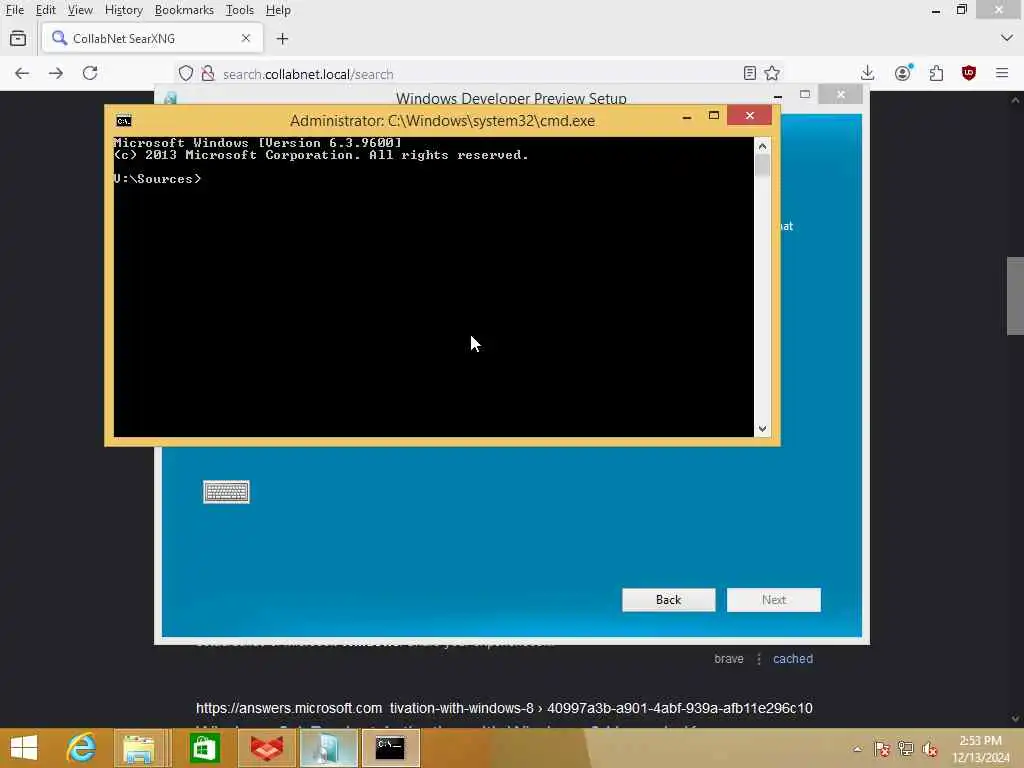Open the Windows Start button
This screenshot has width=1024, height=768.
point(24,748)
